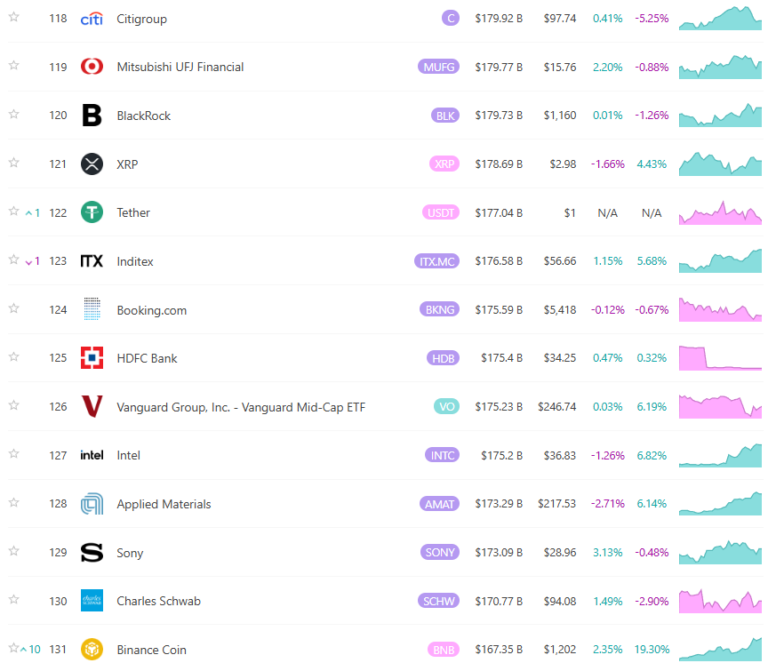Click the BKNG ticker badge
This screenshot has width=768, height=671.
click(x=440, y=310)
